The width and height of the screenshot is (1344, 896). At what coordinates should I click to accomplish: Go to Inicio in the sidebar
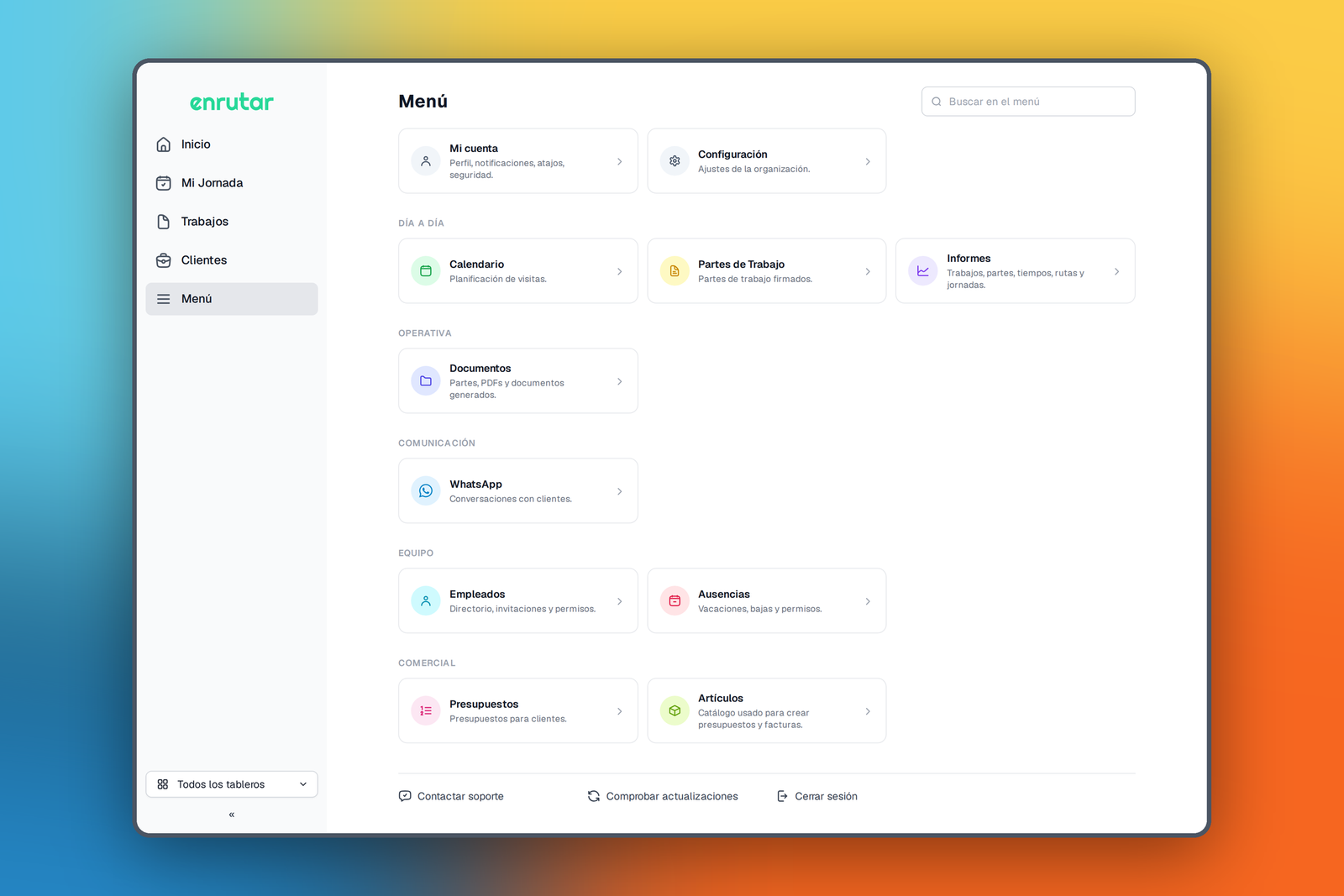coord(232,144)
